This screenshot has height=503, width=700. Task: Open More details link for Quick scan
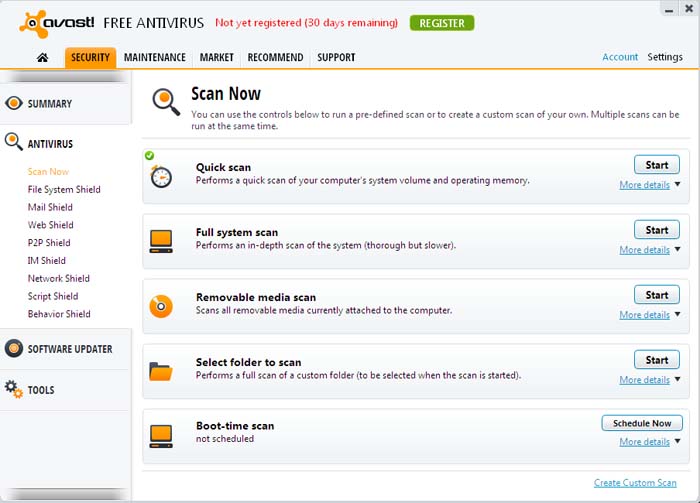[644, 185]
